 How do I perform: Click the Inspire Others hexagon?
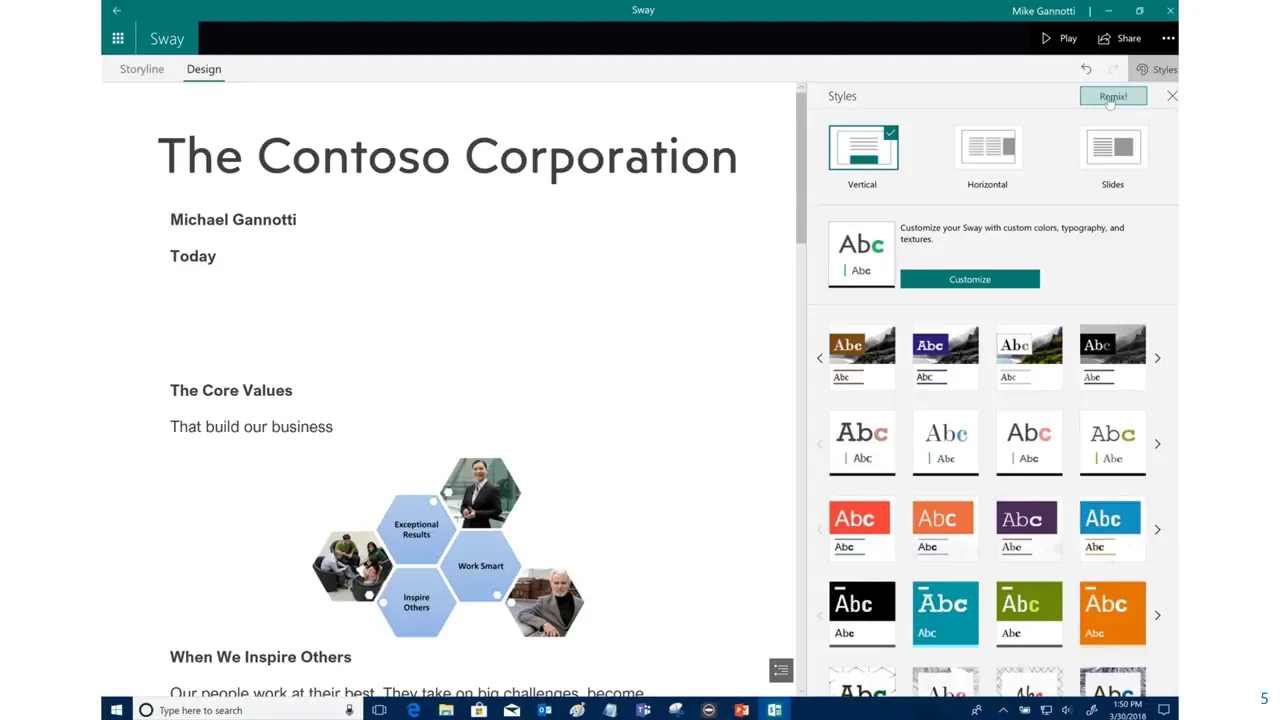[416, 602]
